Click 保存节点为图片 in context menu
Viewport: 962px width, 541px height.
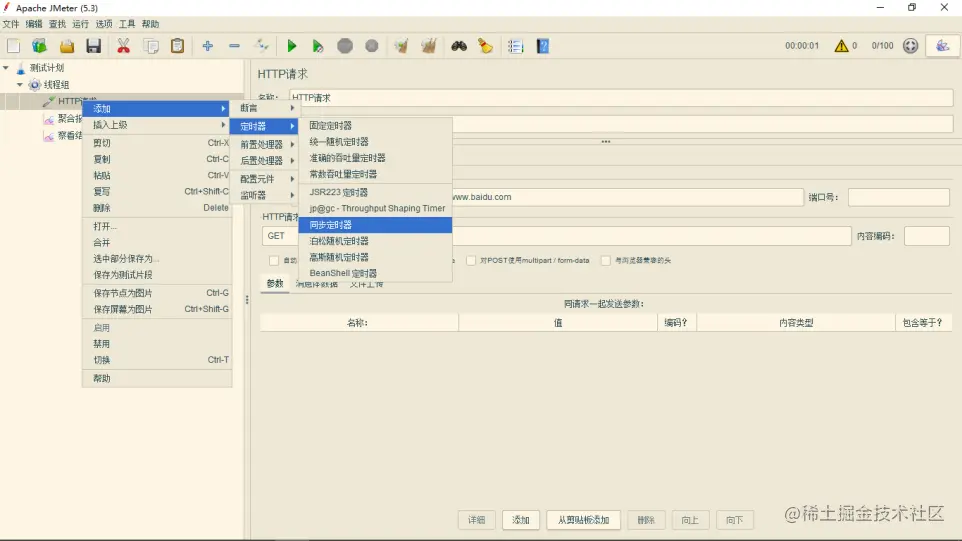pos(157,293)
